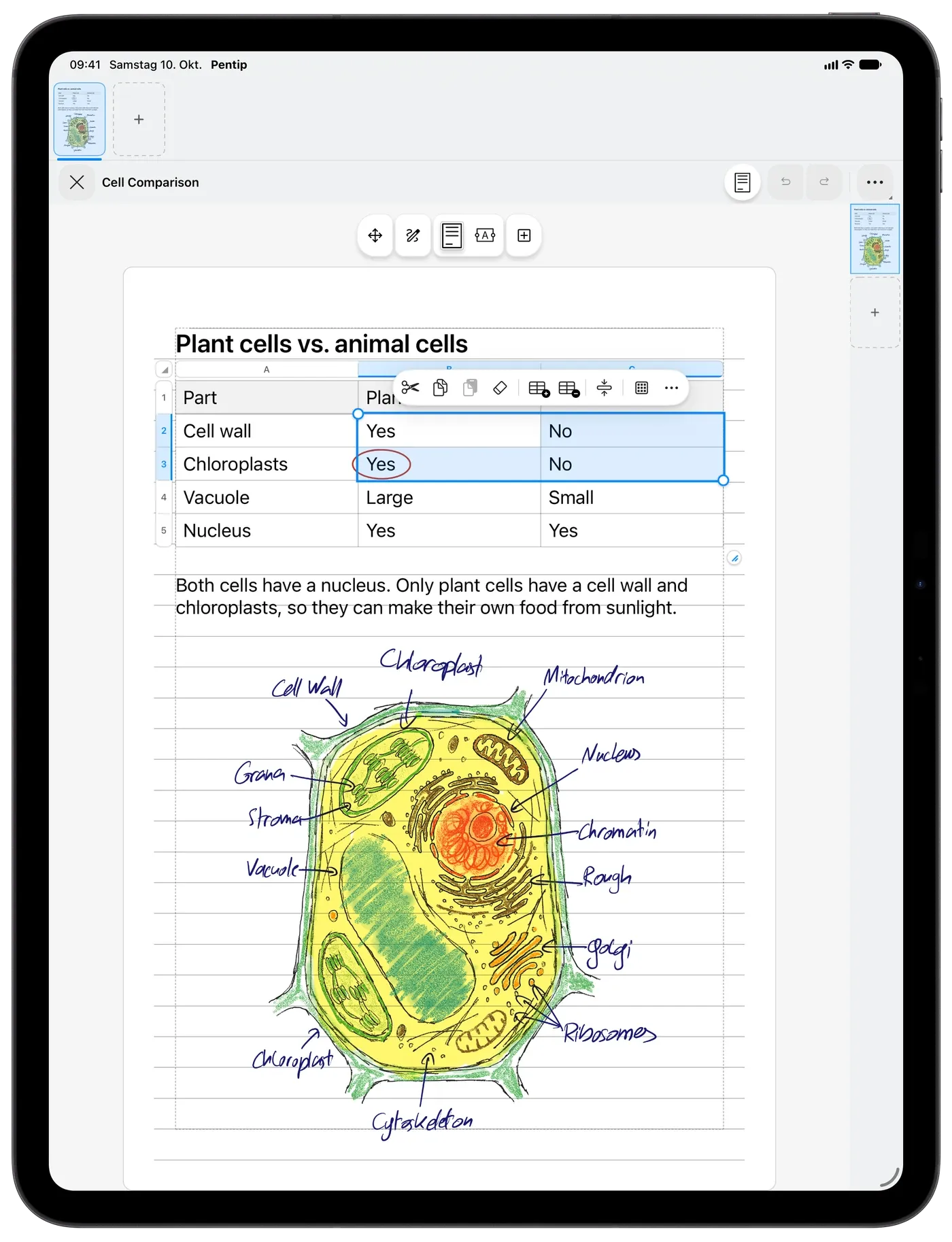The image size is (952, 1242).
Task: Add a new page in right sidebar
Action: pos(874,312)
